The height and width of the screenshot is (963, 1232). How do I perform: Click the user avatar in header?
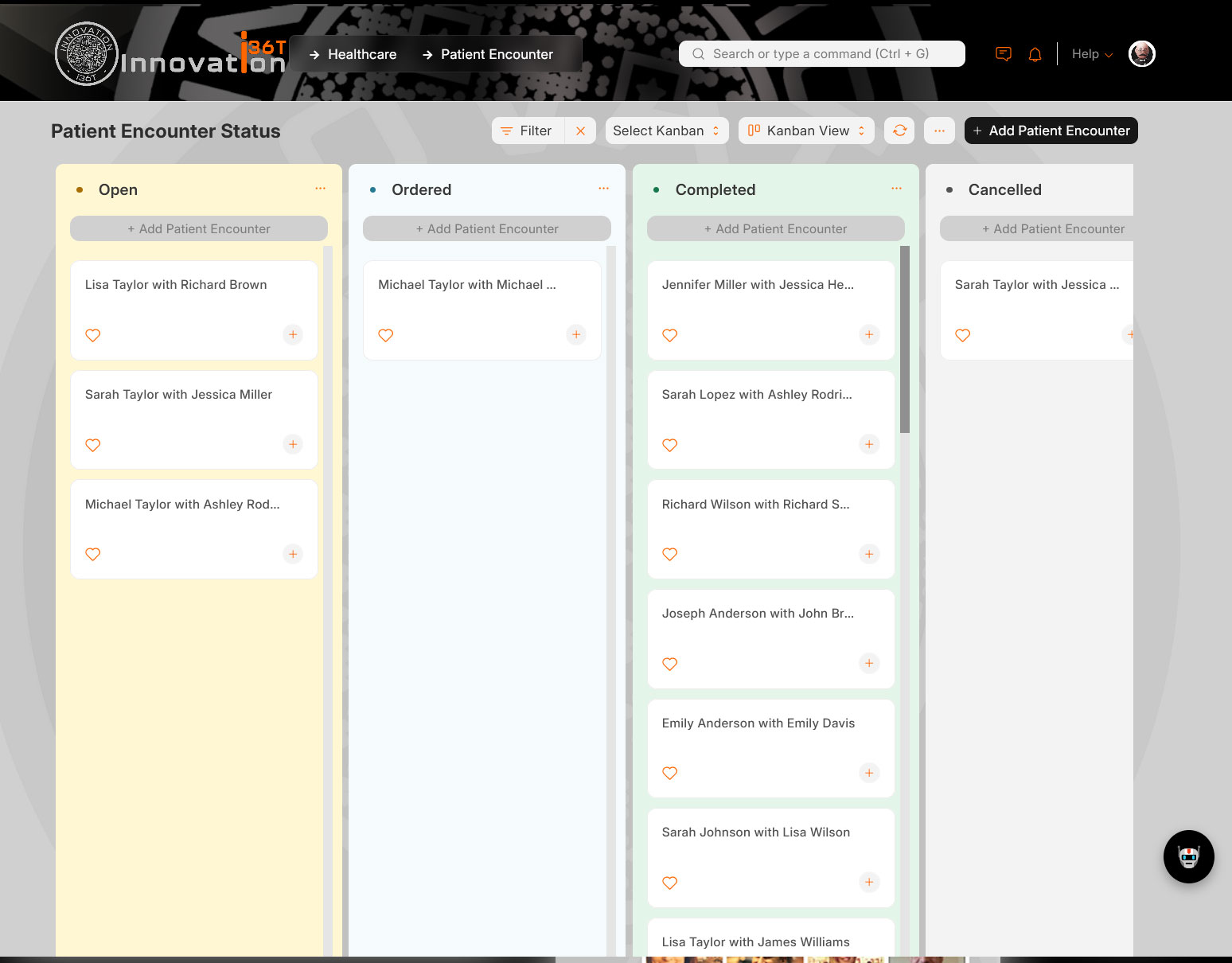[x=1141, y=54]
